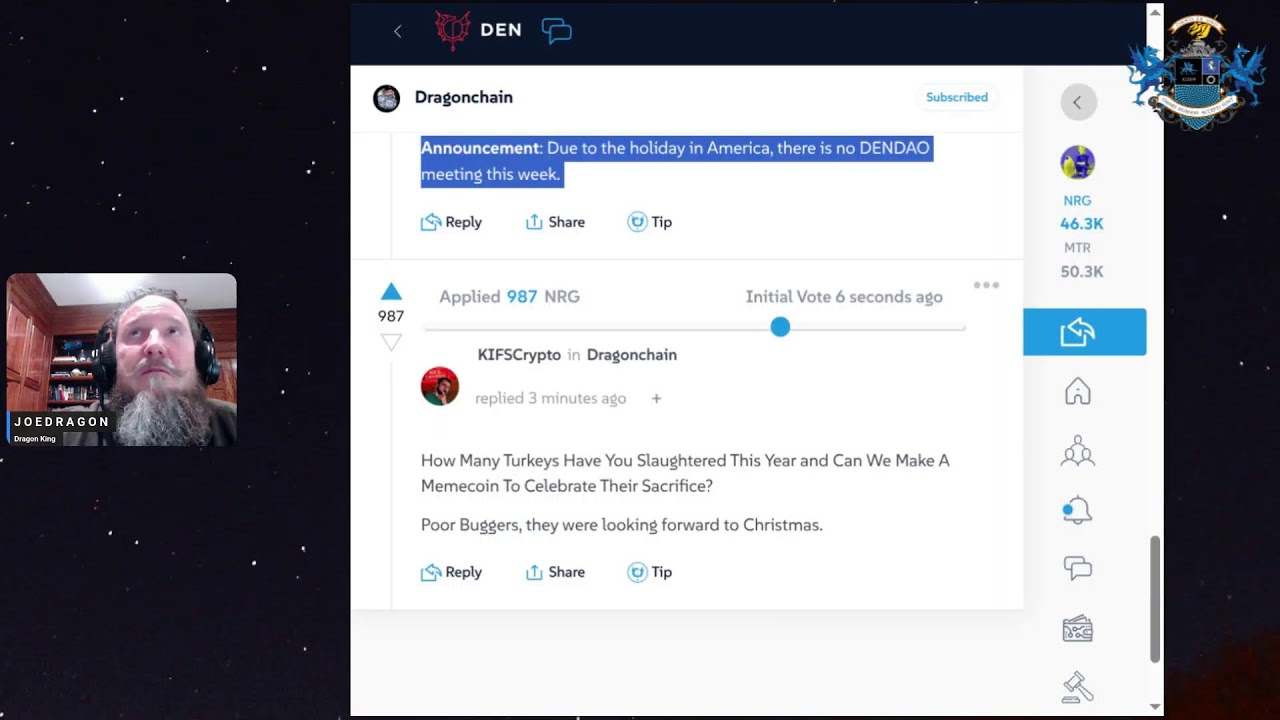Share the Turkeys memecoin post
This screenshot has height=720, width=1280.
(555, 572)
